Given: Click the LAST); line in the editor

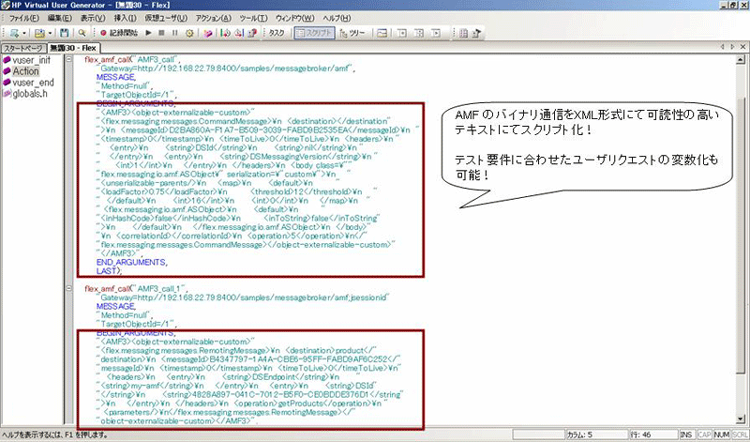Looking at the screenshot, I should click(109, 271).
